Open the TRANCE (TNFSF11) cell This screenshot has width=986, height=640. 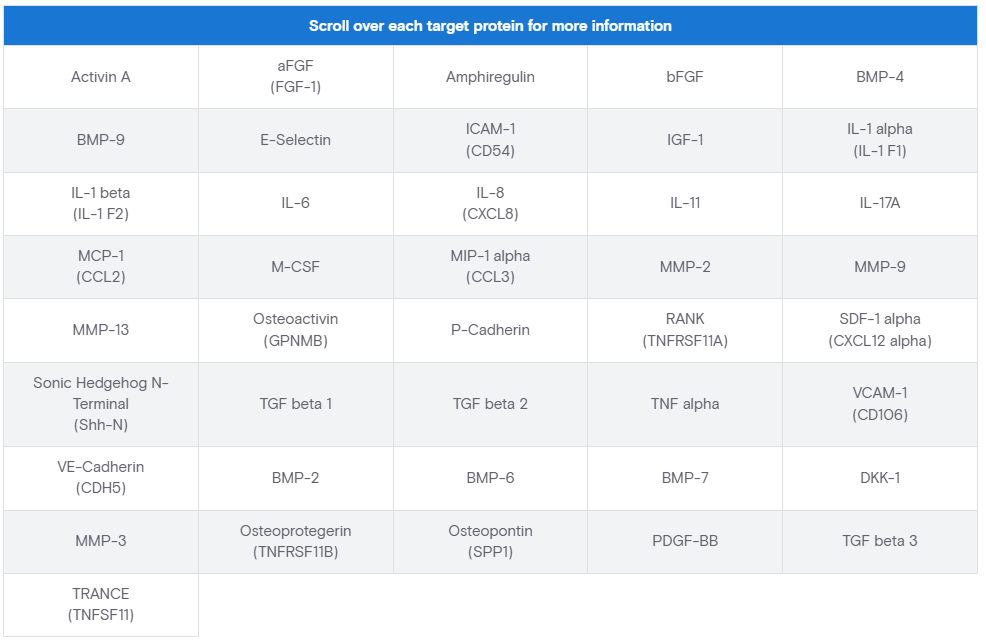101,604
